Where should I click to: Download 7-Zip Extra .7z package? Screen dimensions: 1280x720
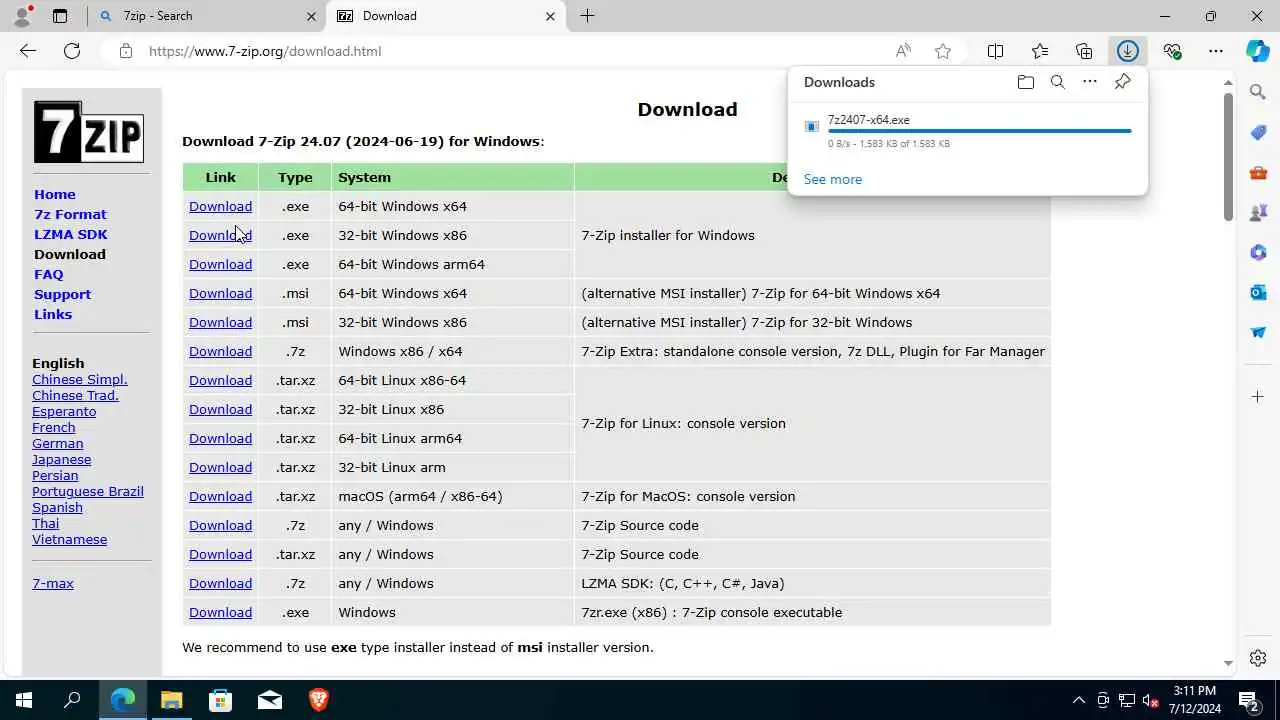220,351
